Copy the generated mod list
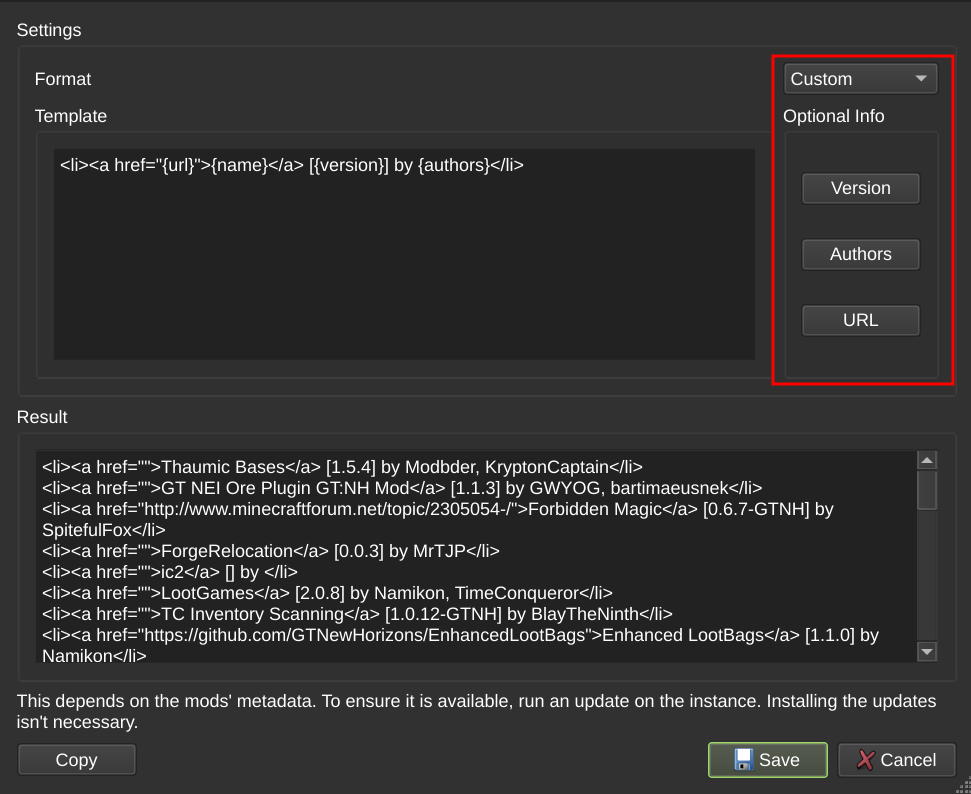Screen dimensions: 971x794 [x=76, y=760]
